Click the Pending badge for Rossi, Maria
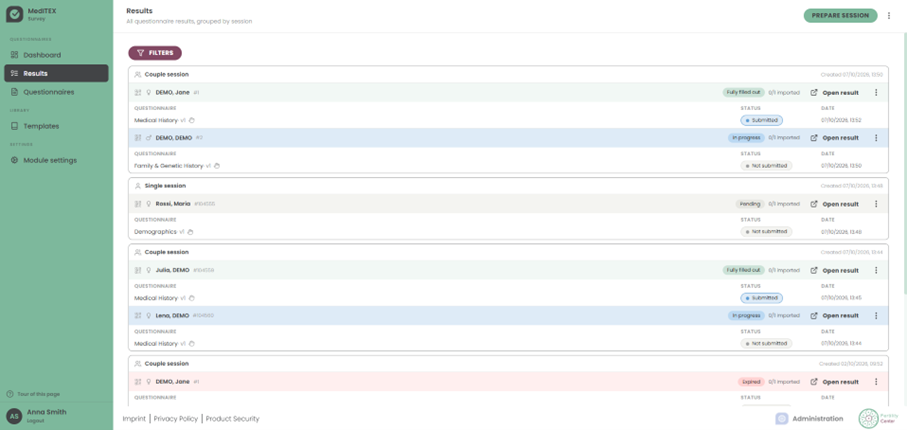The width and height of the screenshot is (907, 430). tap(750, 204)
